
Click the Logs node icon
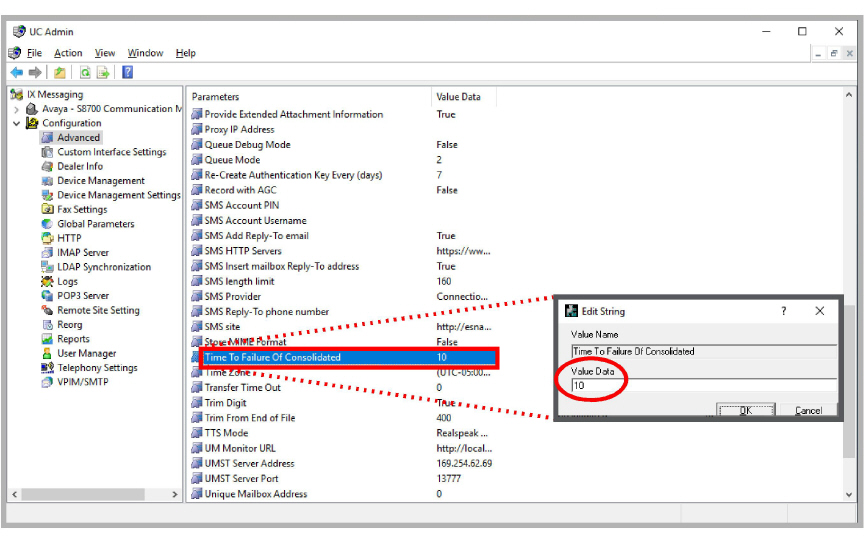pyautogui.click(x=47, y=281)
